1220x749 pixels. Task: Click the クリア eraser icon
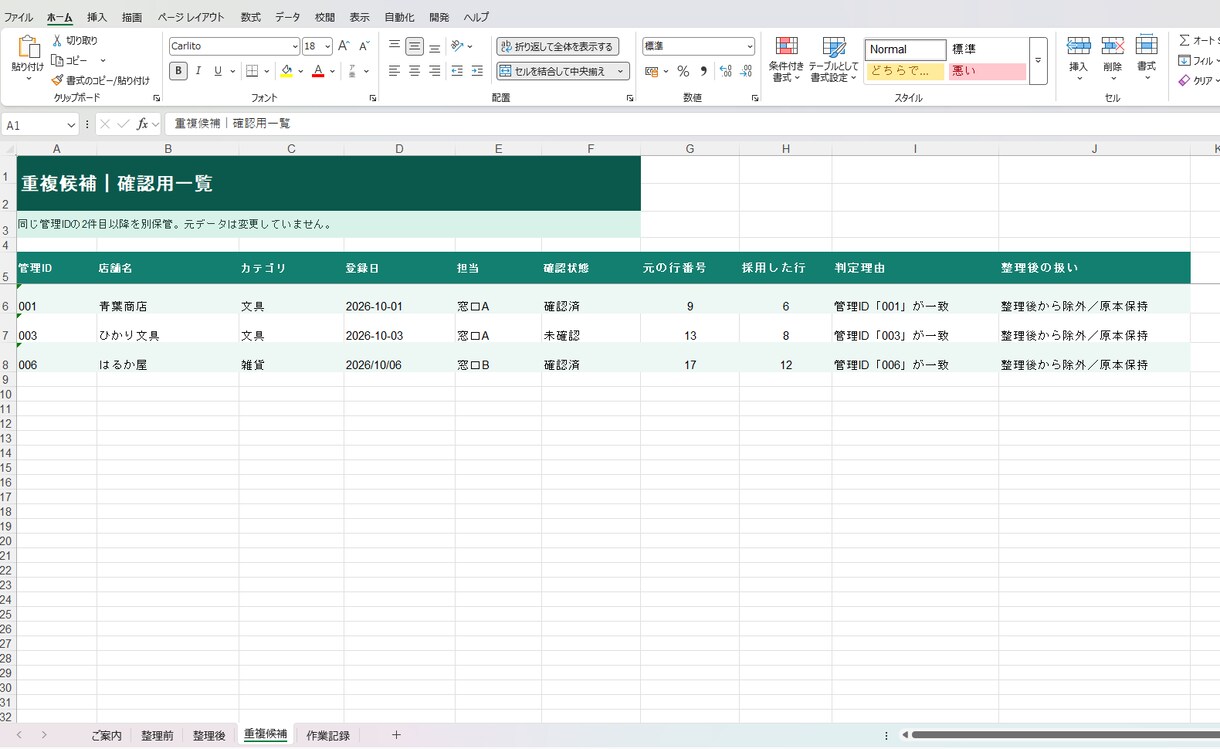coord(1184,80)
